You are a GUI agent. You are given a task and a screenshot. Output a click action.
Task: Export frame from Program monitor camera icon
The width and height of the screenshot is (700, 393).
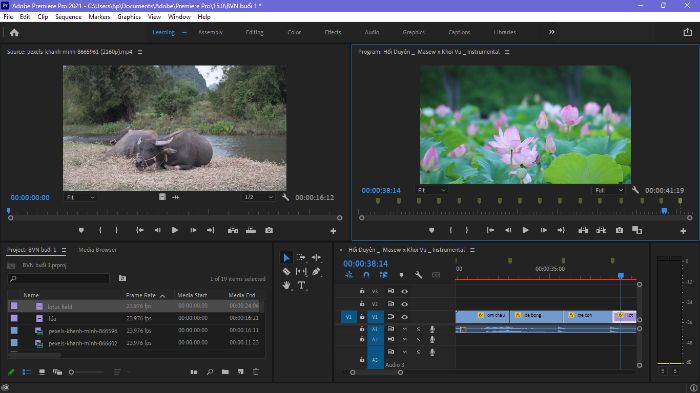619,230
